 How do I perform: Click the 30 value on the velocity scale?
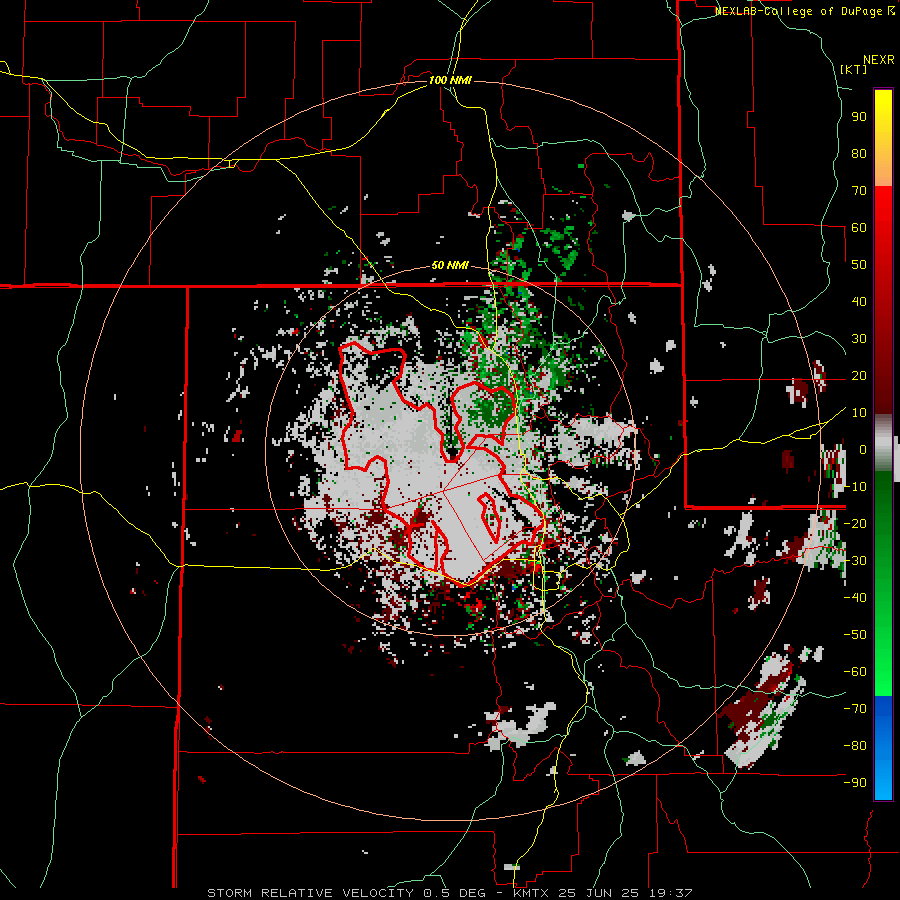[859, 339]
